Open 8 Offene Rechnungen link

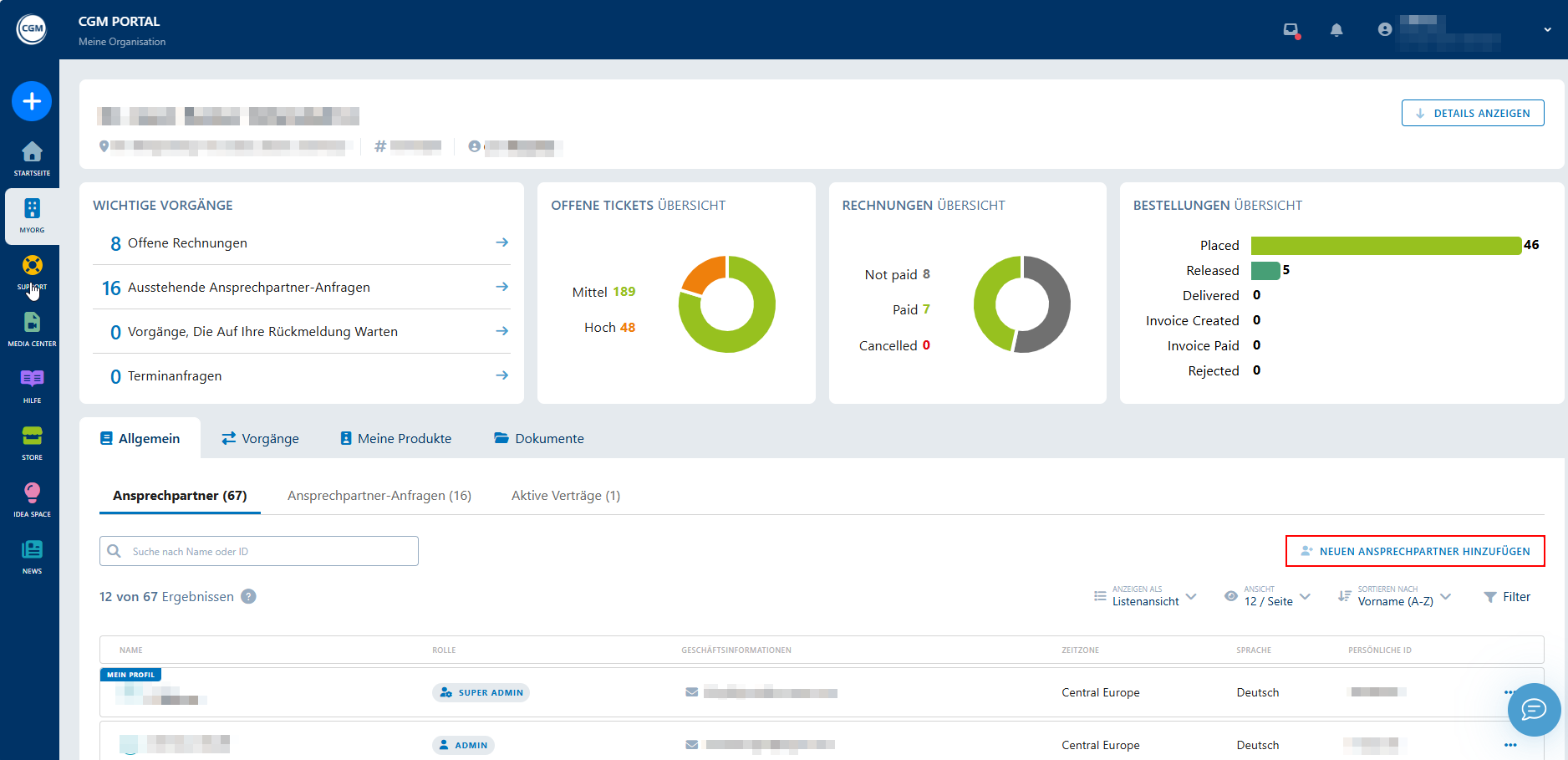302,242
